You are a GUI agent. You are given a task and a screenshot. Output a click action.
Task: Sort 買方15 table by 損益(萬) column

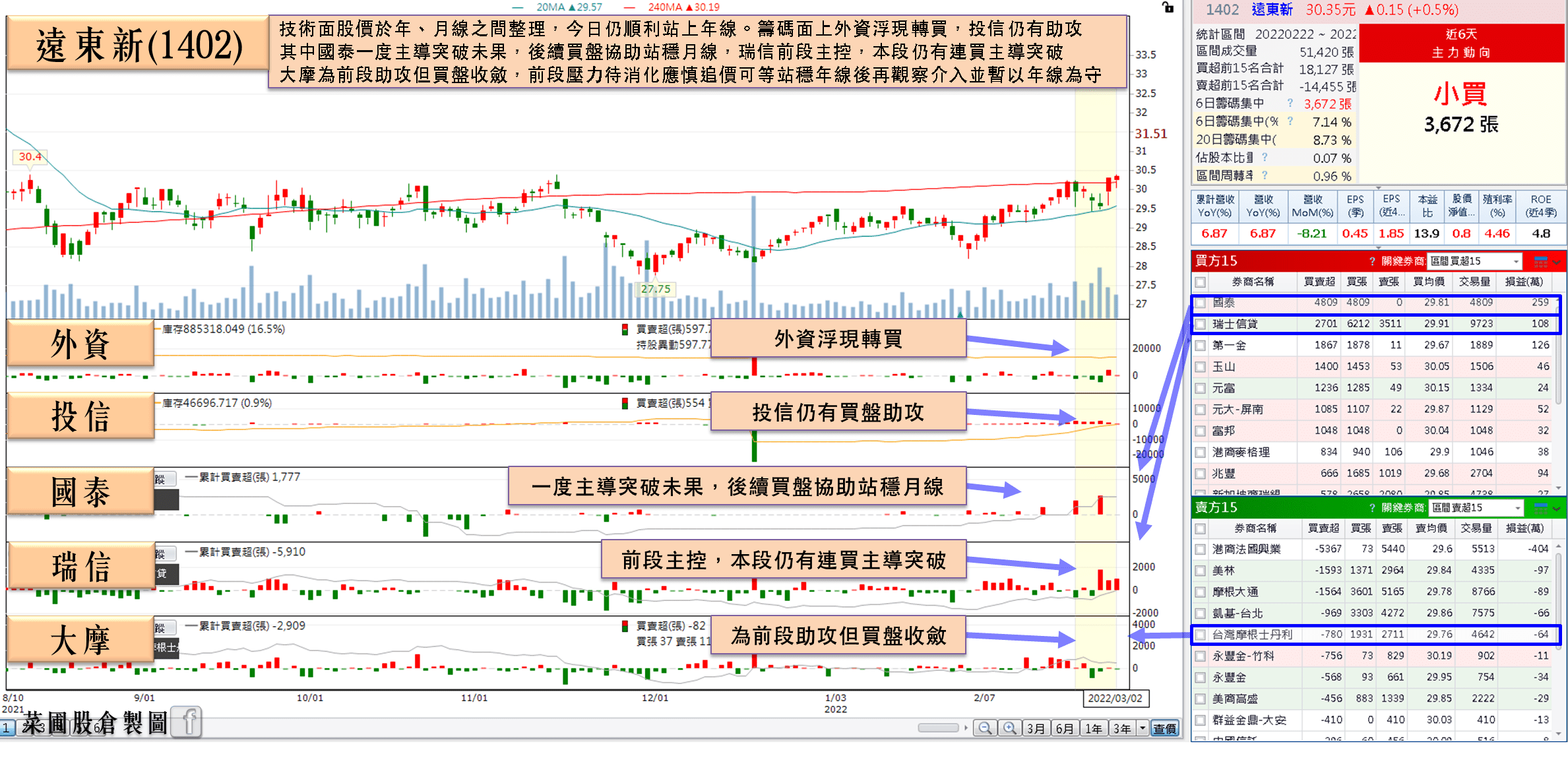click(x=1524, y=282)
